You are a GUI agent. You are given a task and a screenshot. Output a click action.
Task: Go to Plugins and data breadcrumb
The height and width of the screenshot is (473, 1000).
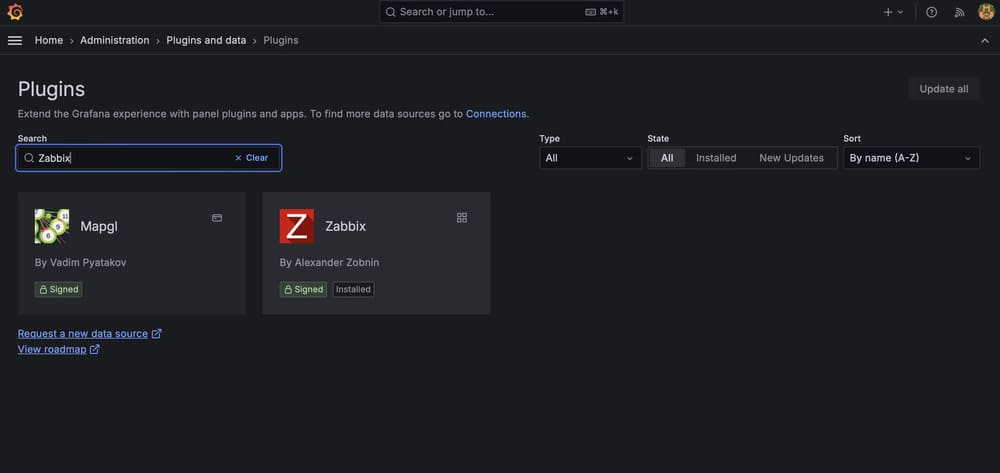tap(206, 40)
